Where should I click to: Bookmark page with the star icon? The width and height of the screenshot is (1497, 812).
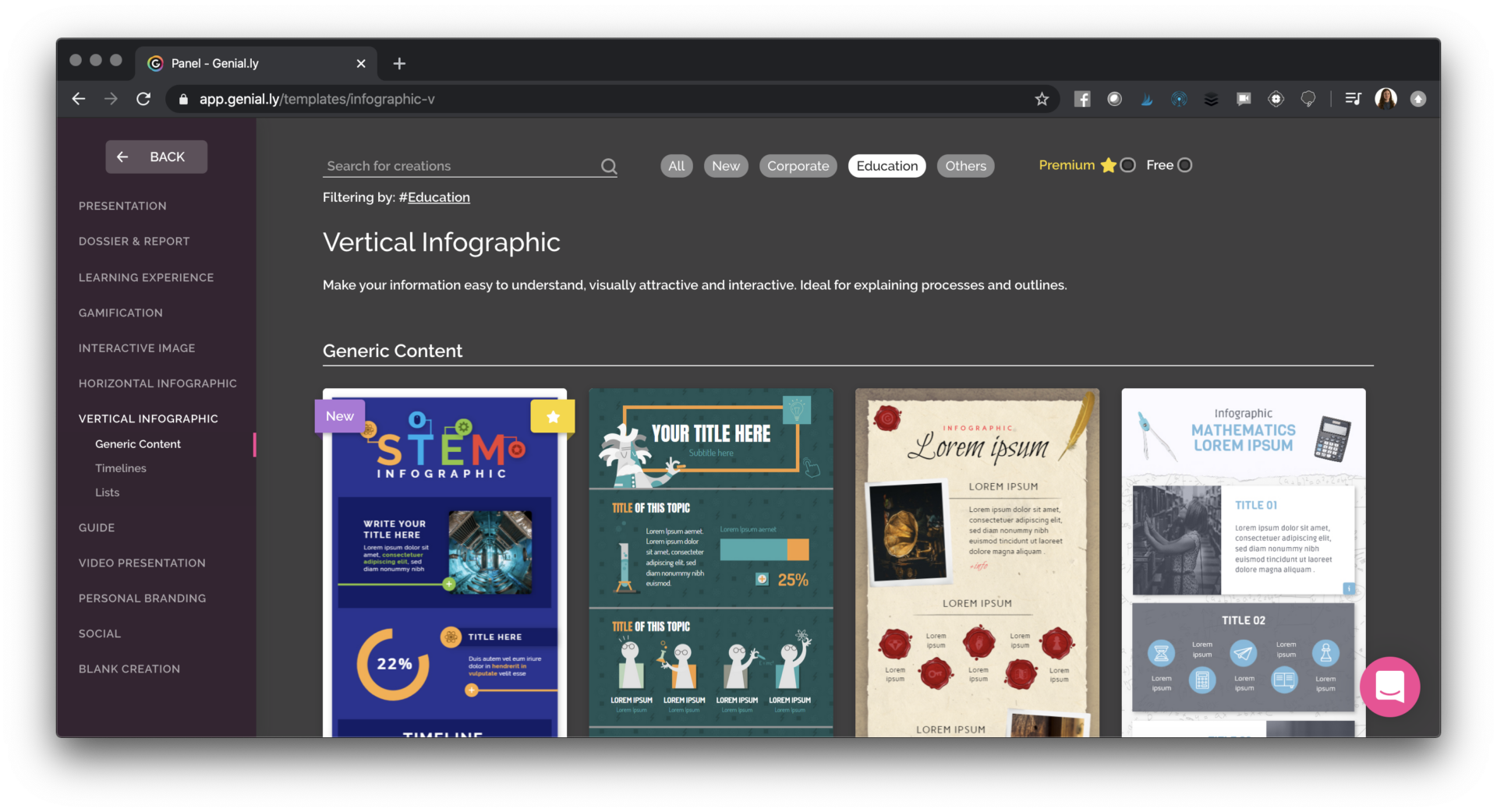tap(1042, 99)
